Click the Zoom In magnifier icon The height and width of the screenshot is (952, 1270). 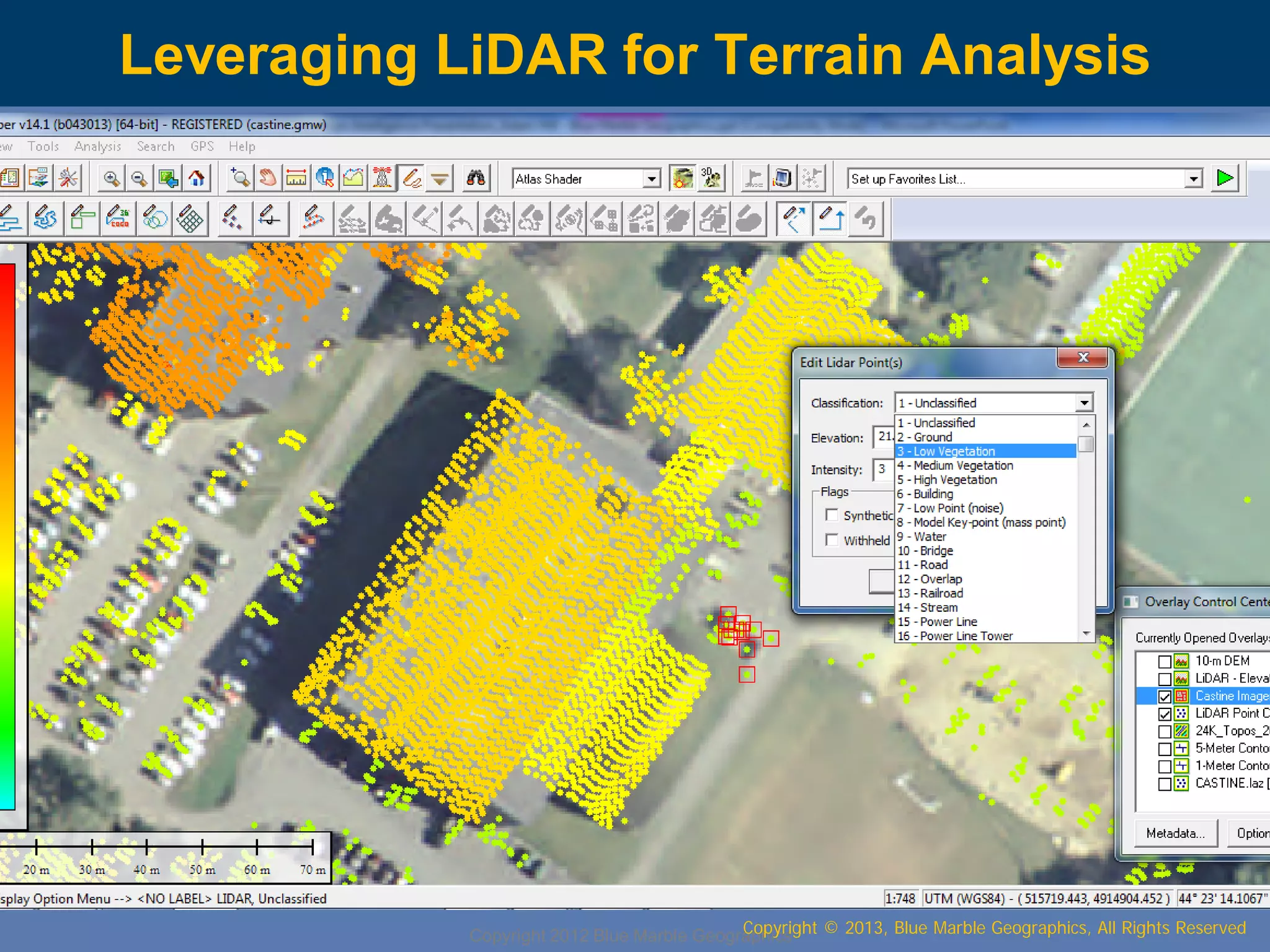pos(112,178)
